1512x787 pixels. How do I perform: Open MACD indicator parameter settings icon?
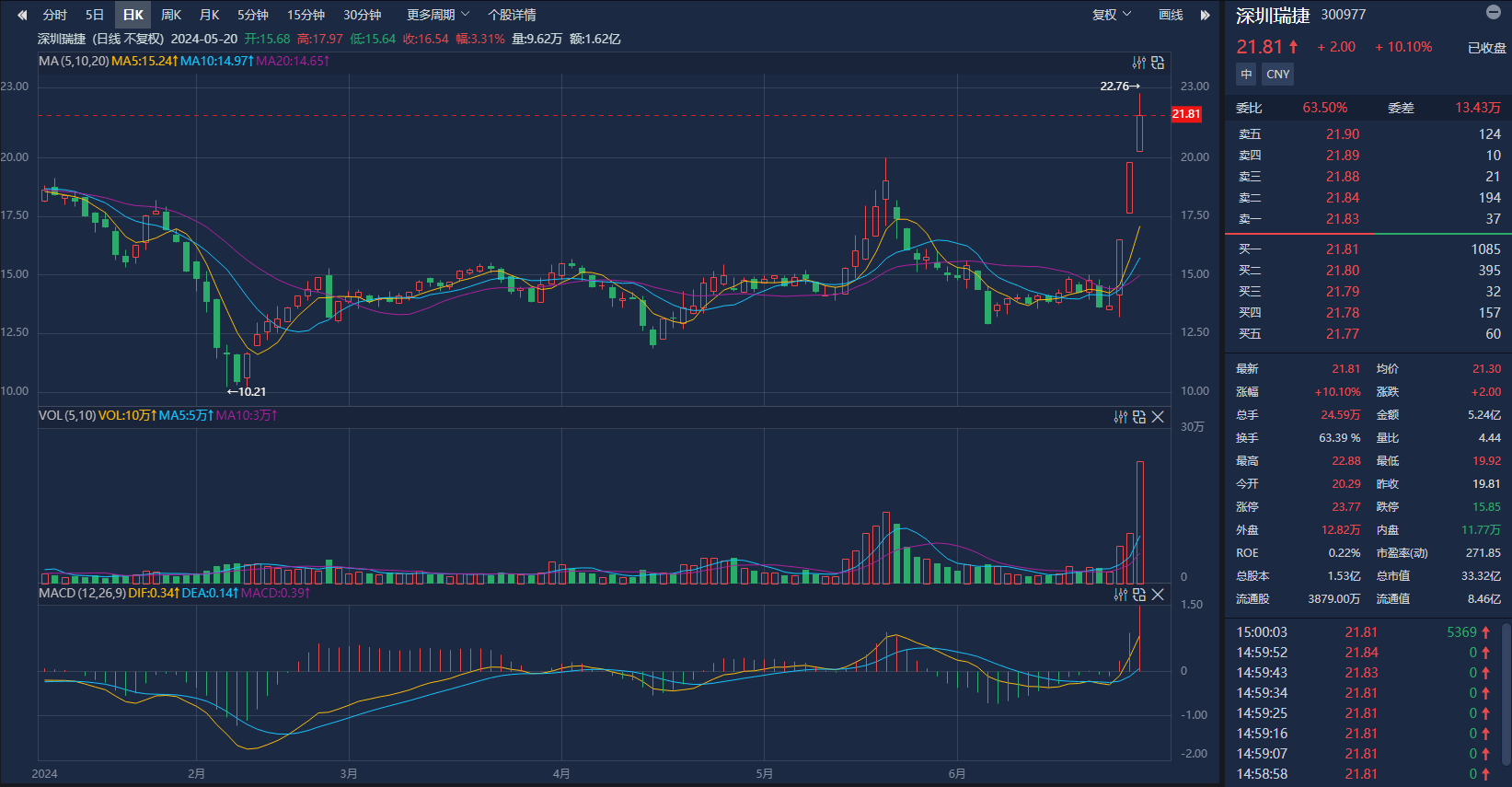1121,595
